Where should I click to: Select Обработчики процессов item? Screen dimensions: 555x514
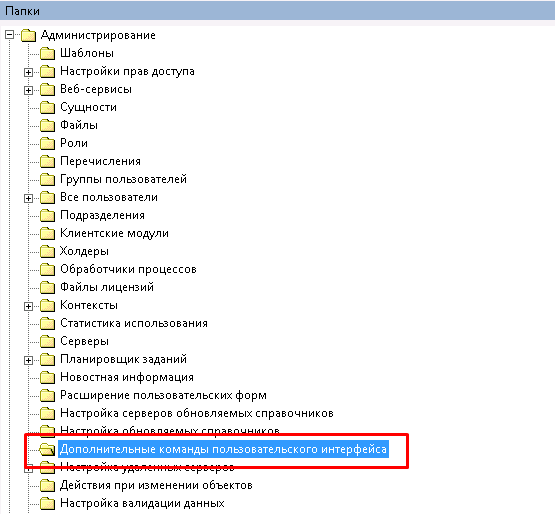coord(128,269)
